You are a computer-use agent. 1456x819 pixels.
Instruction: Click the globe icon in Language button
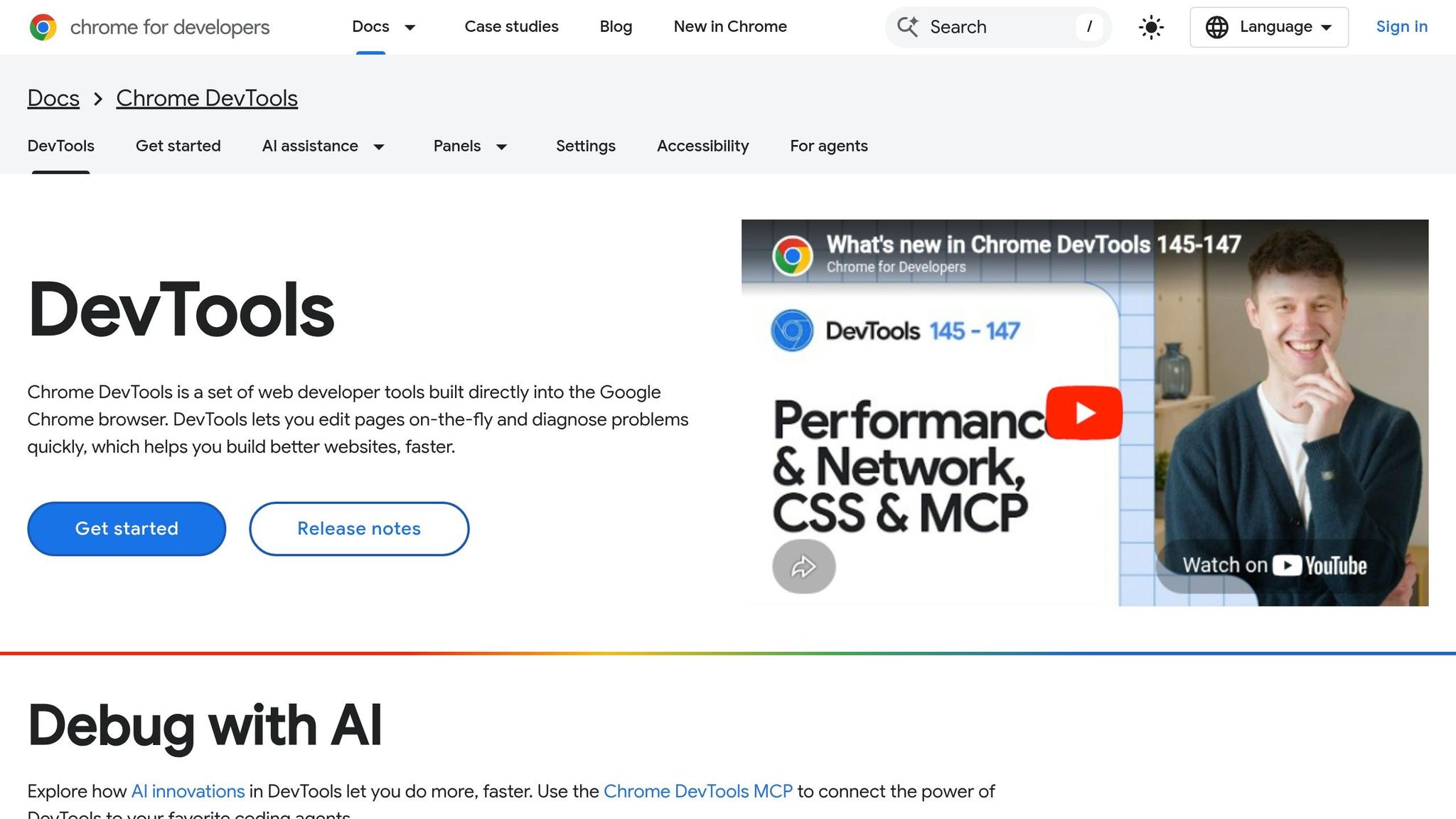point(1217,27)
